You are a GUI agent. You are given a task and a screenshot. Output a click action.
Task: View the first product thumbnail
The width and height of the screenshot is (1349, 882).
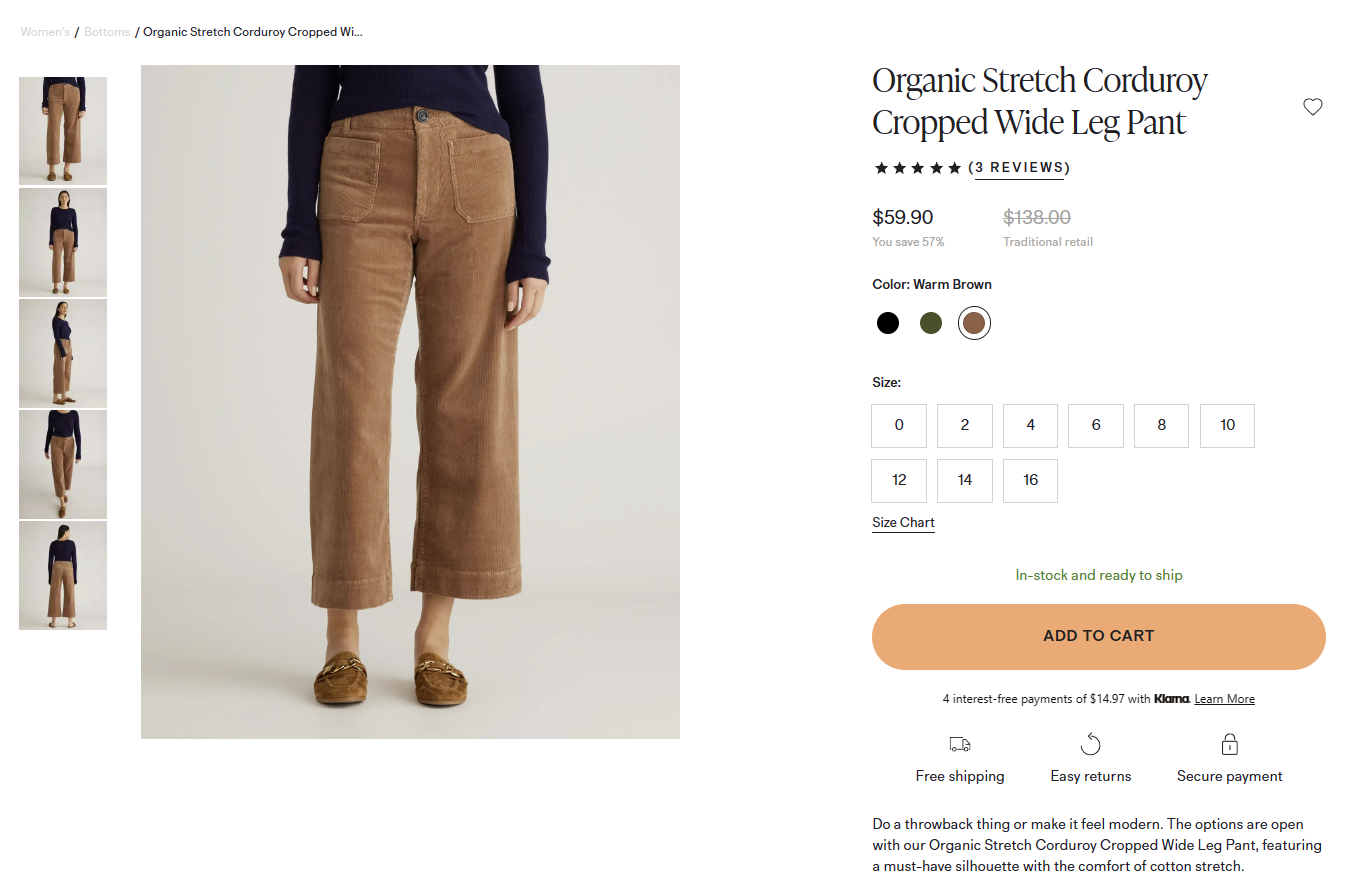pos(63,131)
